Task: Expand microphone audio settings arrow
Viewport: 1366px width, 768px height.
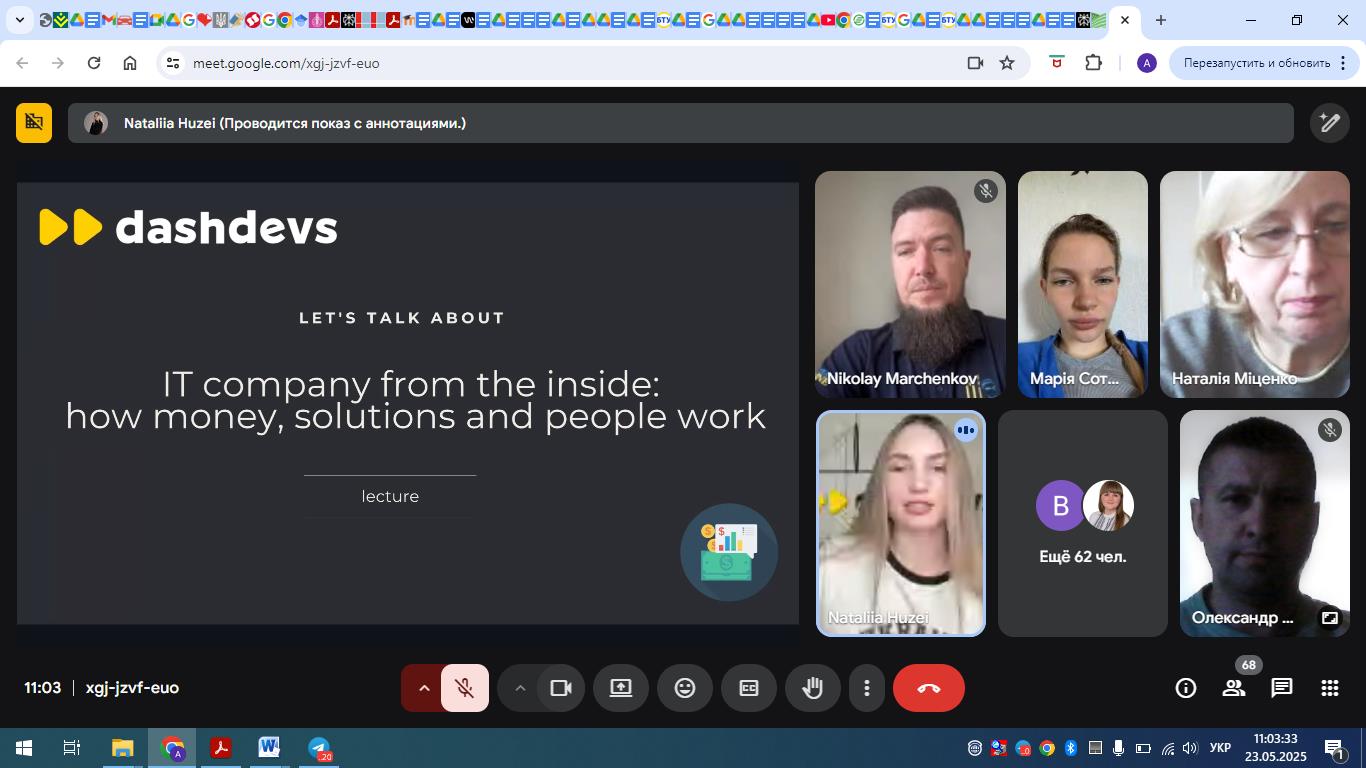Action: tap(423, 688)
